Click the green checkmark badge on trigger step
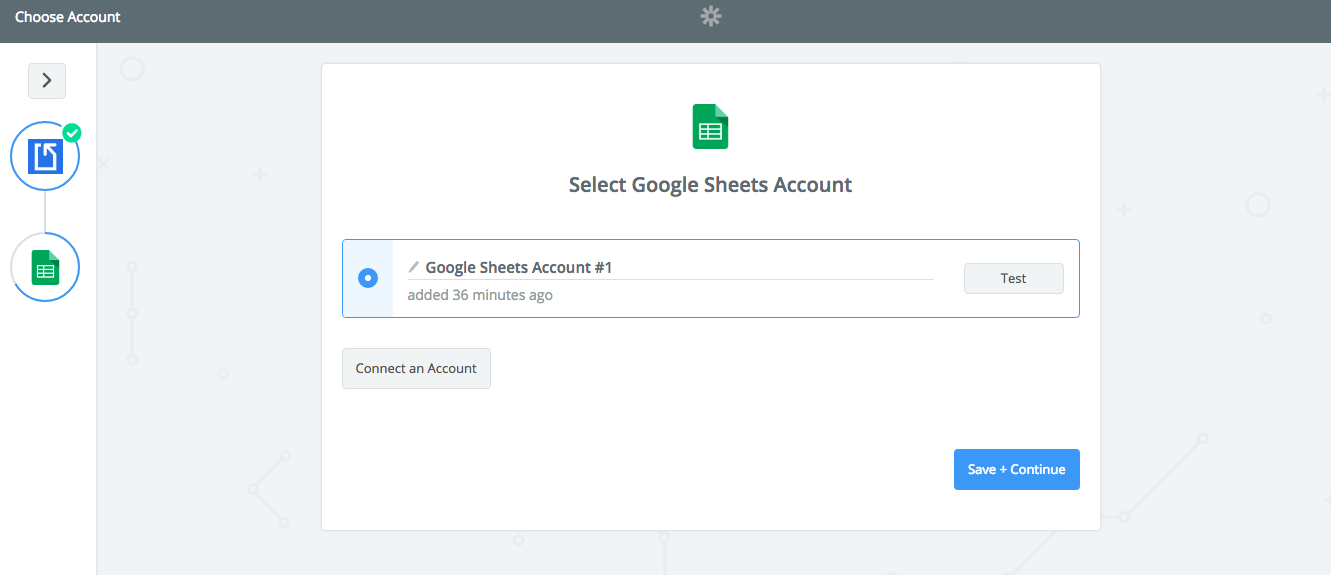 [71, 132]
